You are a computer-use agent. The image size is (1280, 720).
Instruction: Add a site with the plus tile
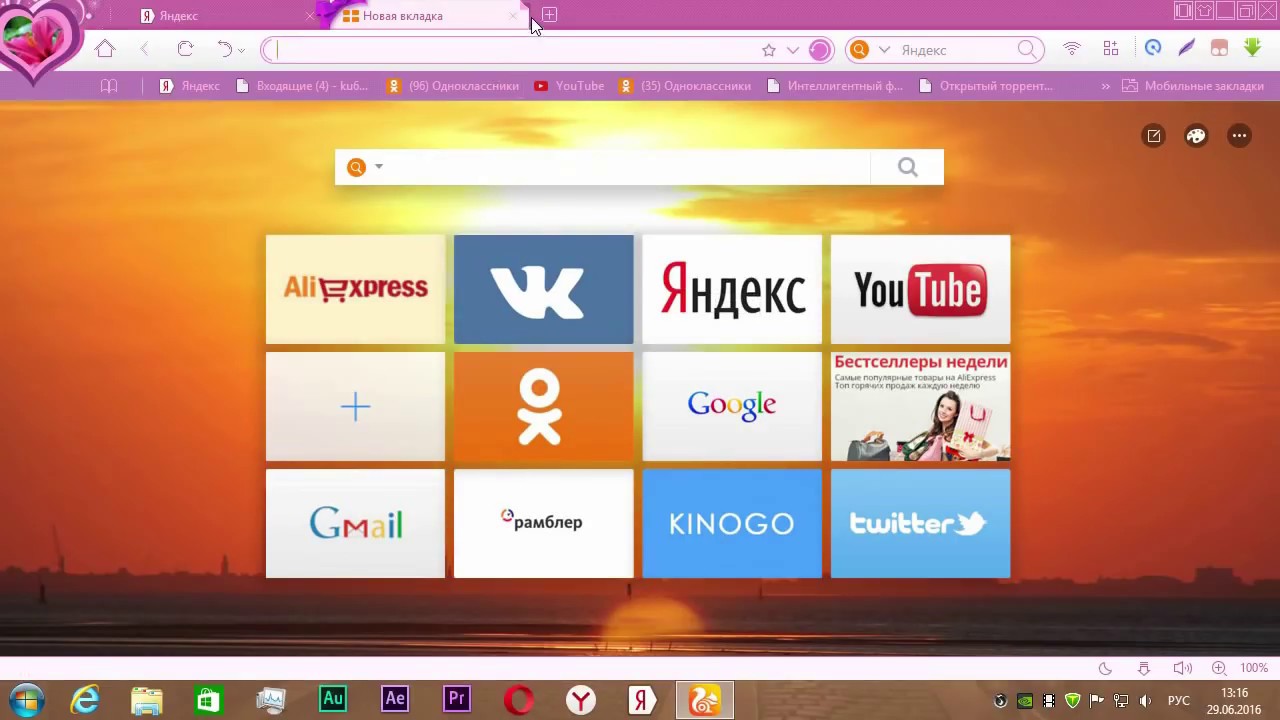click(355, 406)
